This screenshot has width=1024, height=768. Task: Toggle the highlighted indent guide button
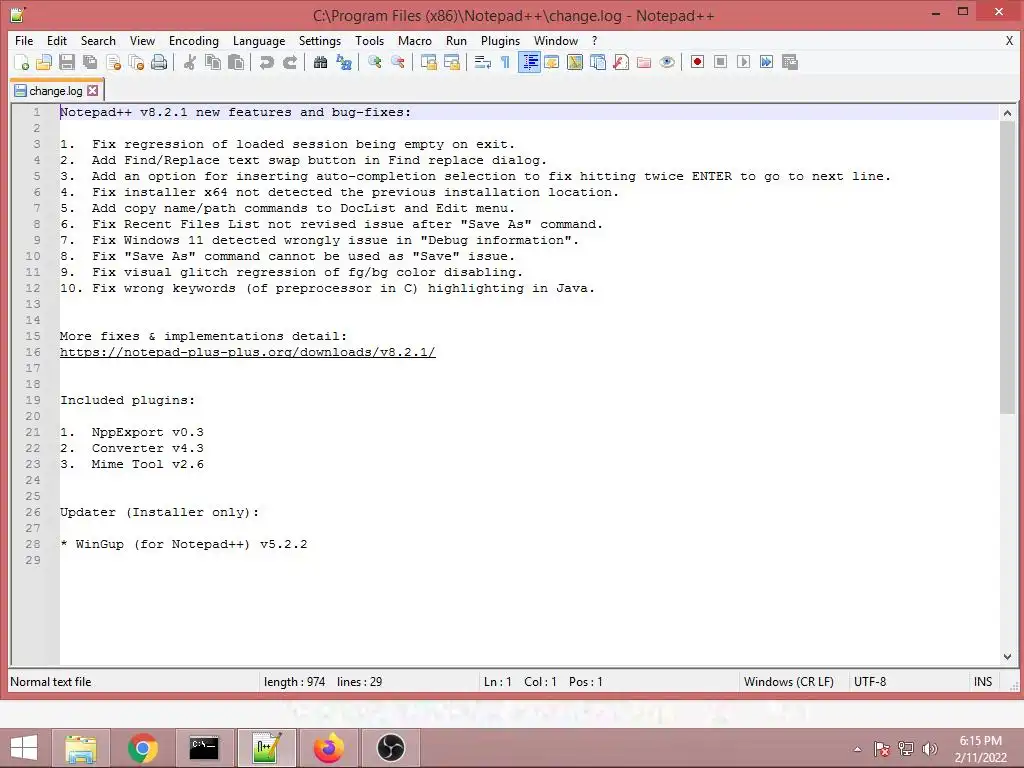click(x=529, y=63)
